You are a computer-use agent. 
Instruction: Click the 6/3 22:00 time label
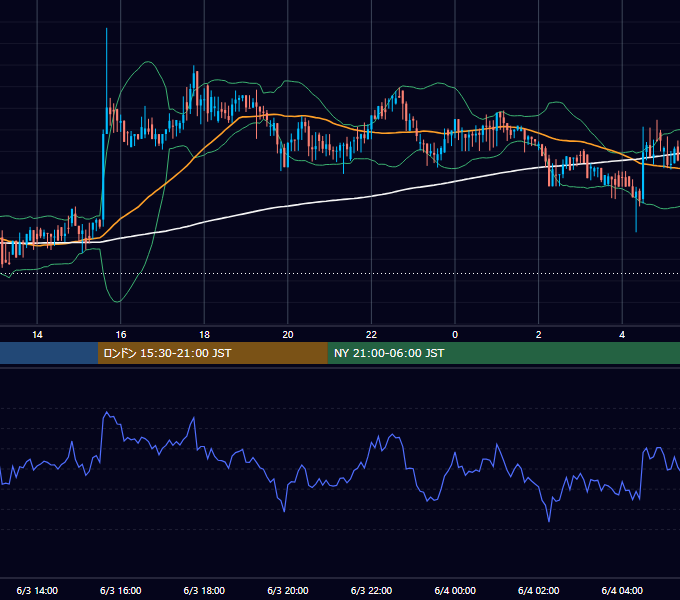[x=371, y=590]
